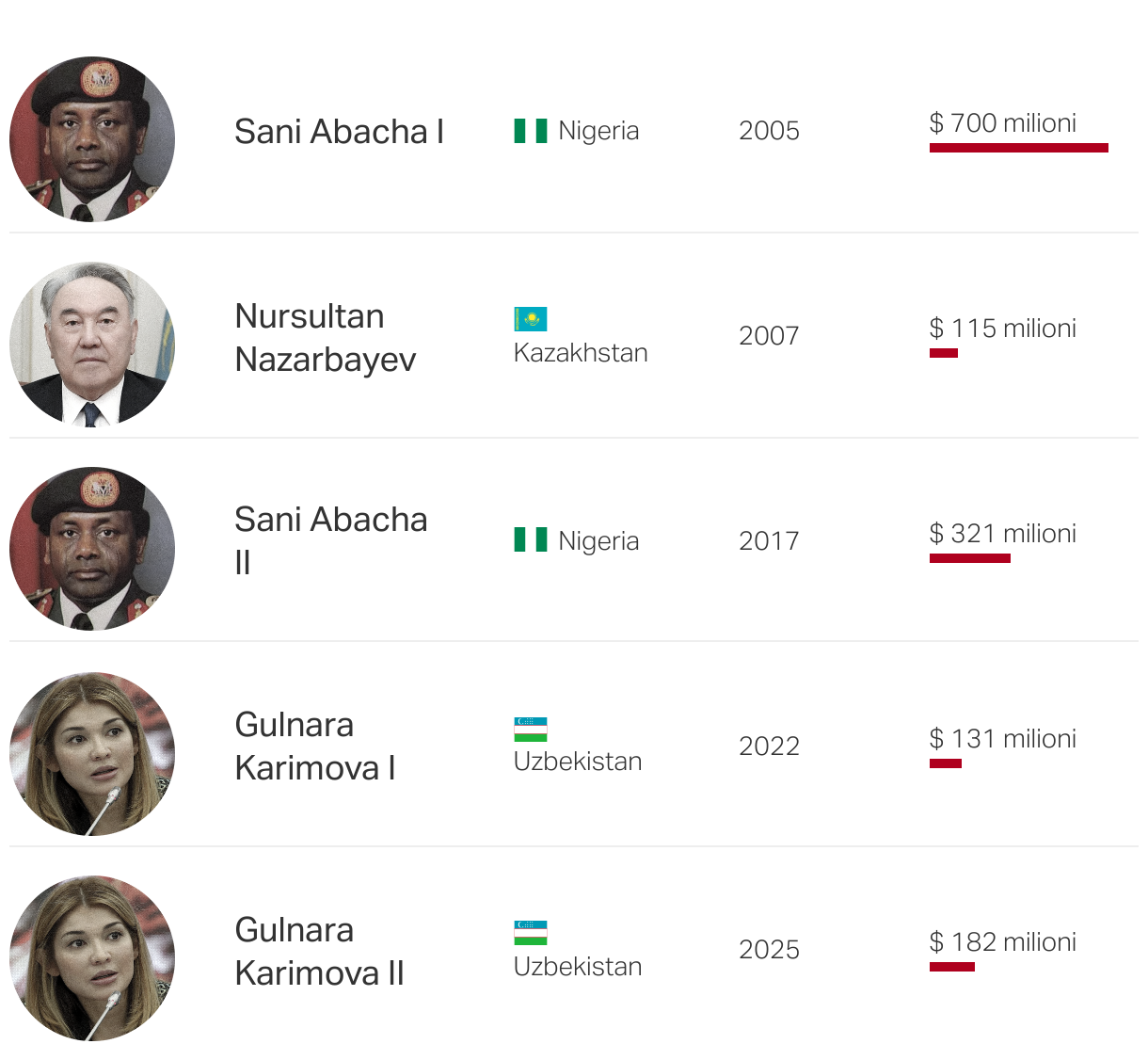
Task: Click the year 2005 in first row
Action: point(769,131)
